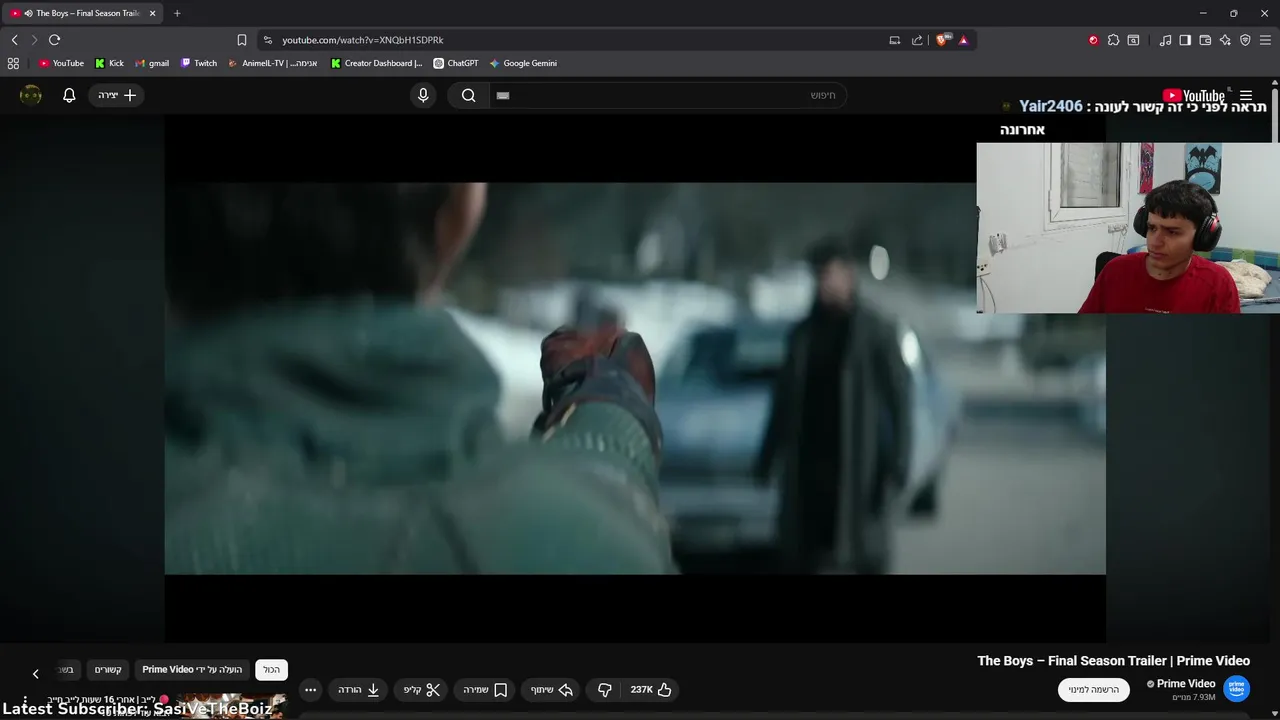Viewport: 1280px width, 720px height.
Task: Click the הורדה download button
Action: (x=359, y=690)
